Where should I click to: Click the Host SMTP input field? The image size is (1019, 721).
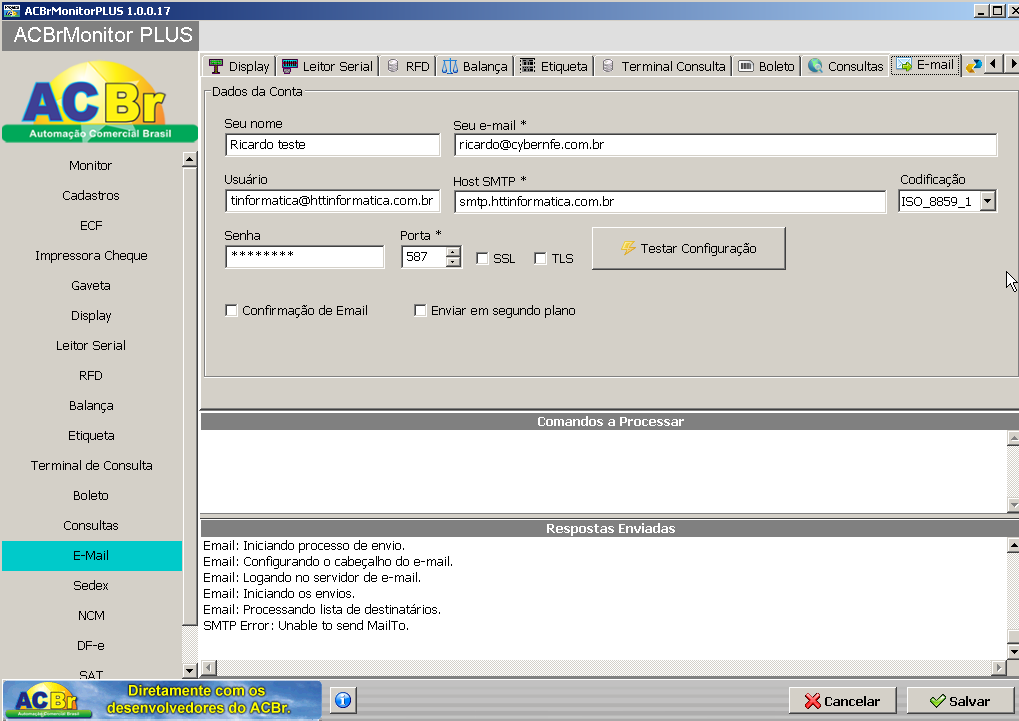(669, 202)
